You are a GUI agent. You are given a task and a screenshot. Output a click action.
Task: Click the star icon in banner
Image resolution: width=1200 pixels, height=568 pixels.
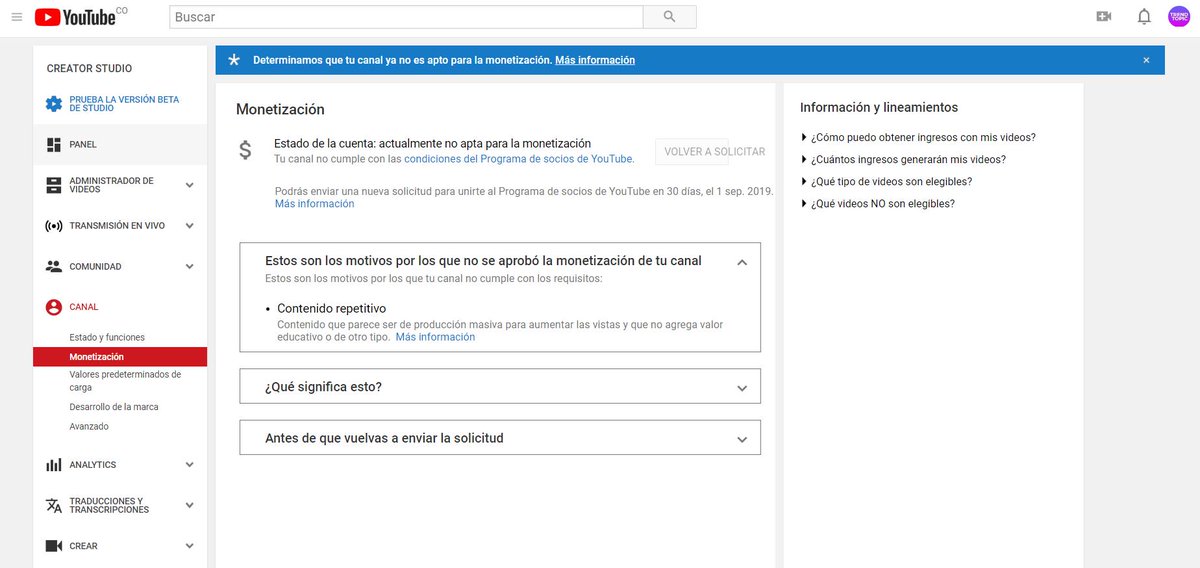click(x=234, y=60)
